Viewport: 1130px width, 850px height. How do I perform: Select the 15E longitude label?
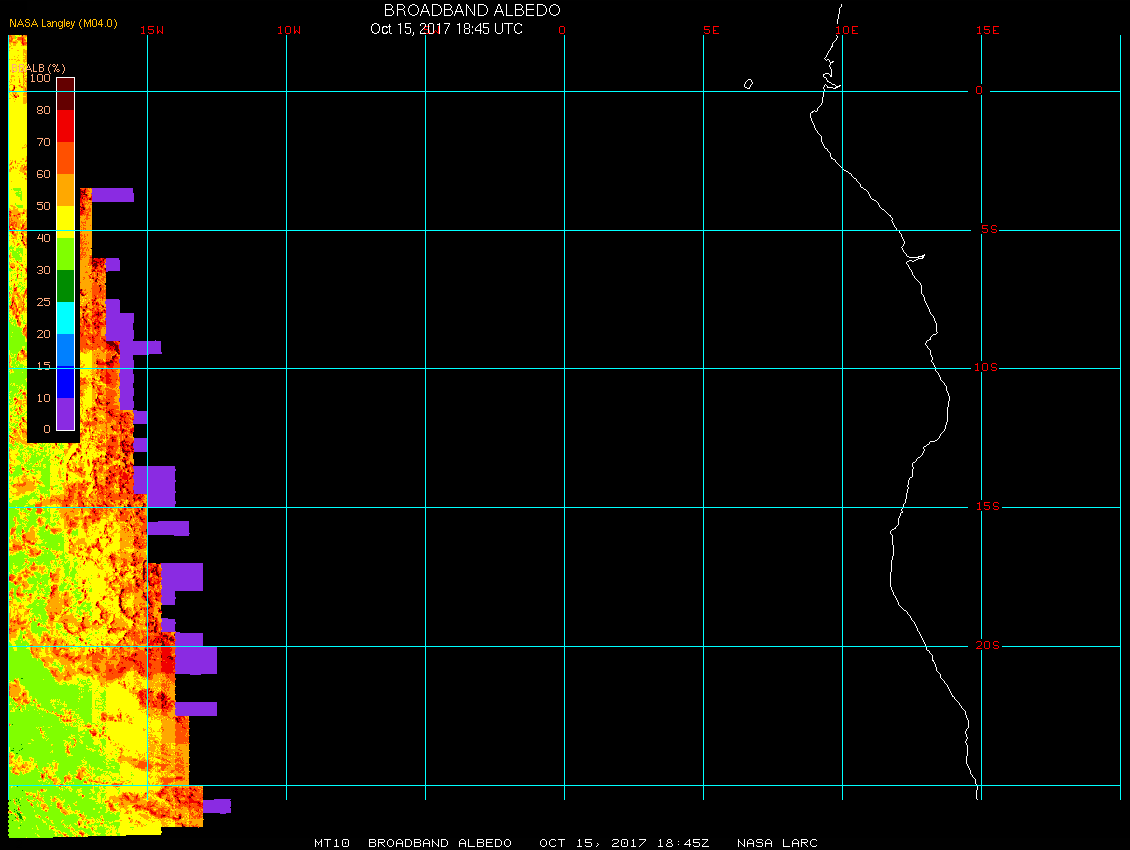pos(988,30)
